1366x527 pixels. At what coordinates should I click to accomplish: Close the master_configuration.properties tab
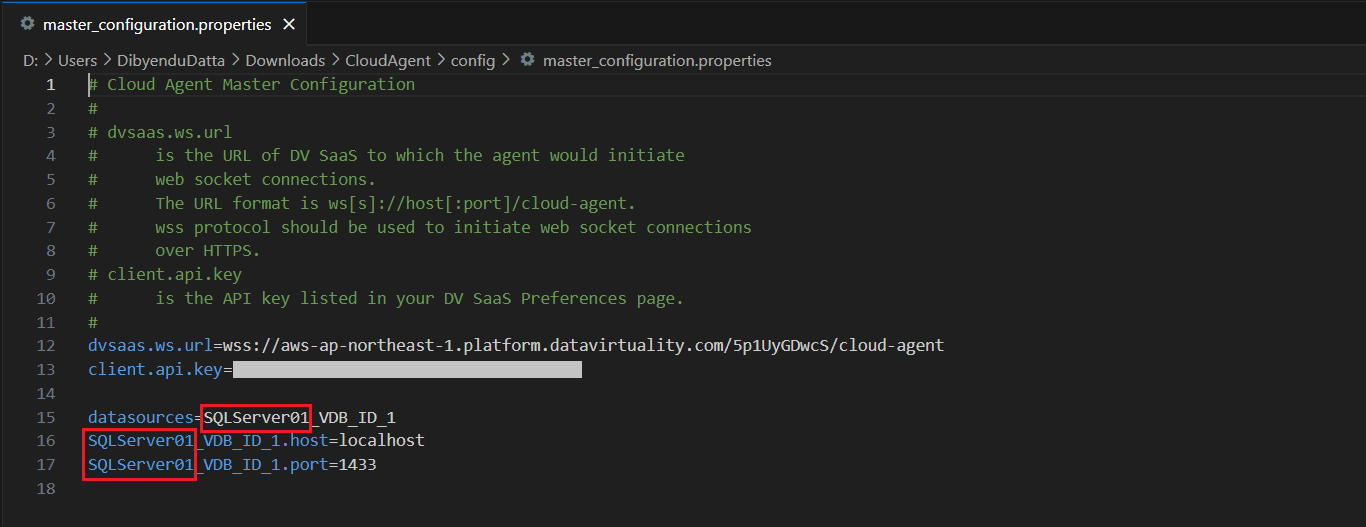(289, 24)
